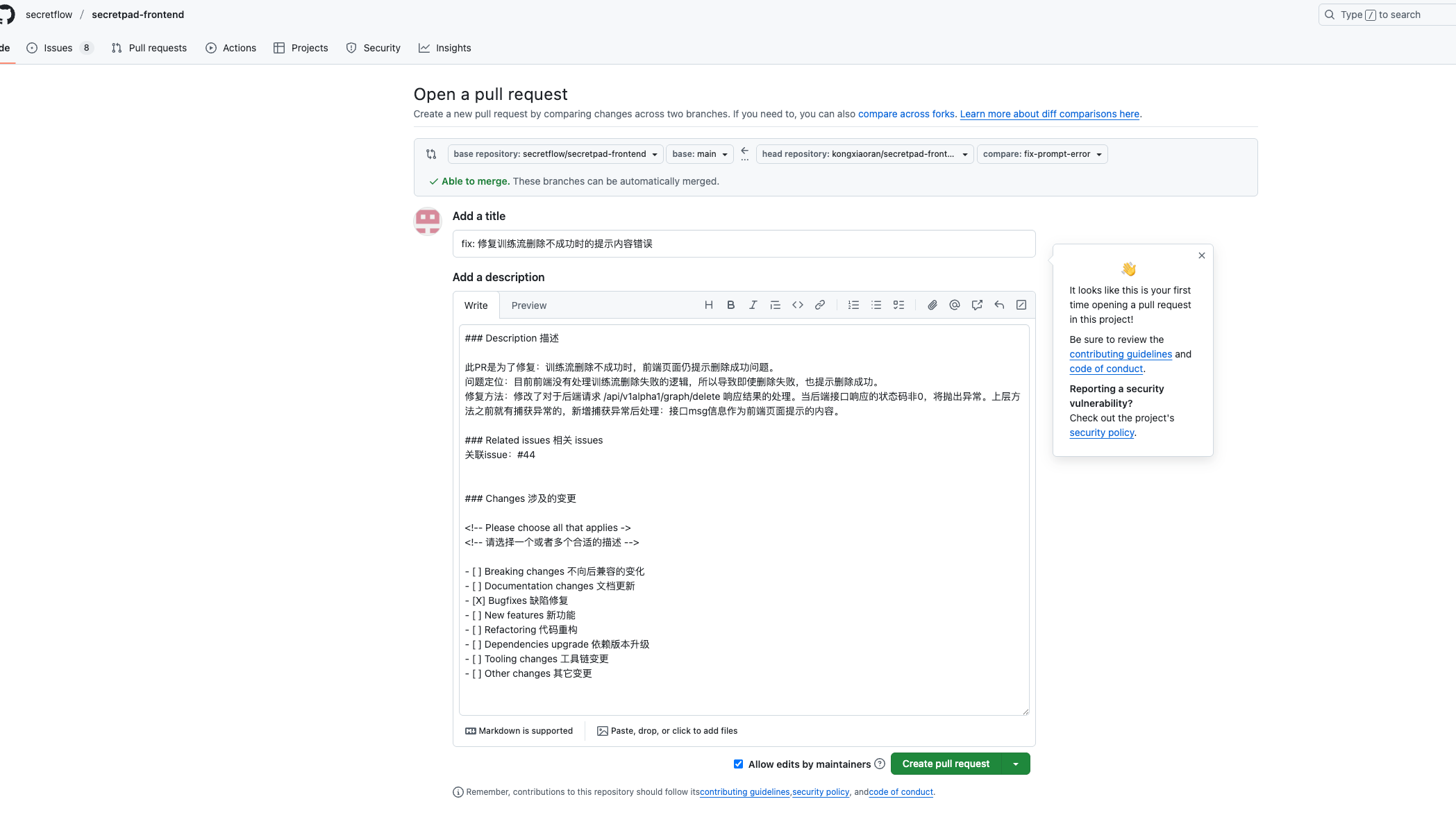The width and height of the screenshot is (1456, 815).
Task: Click the insert link icon
Action: point(819,305)
